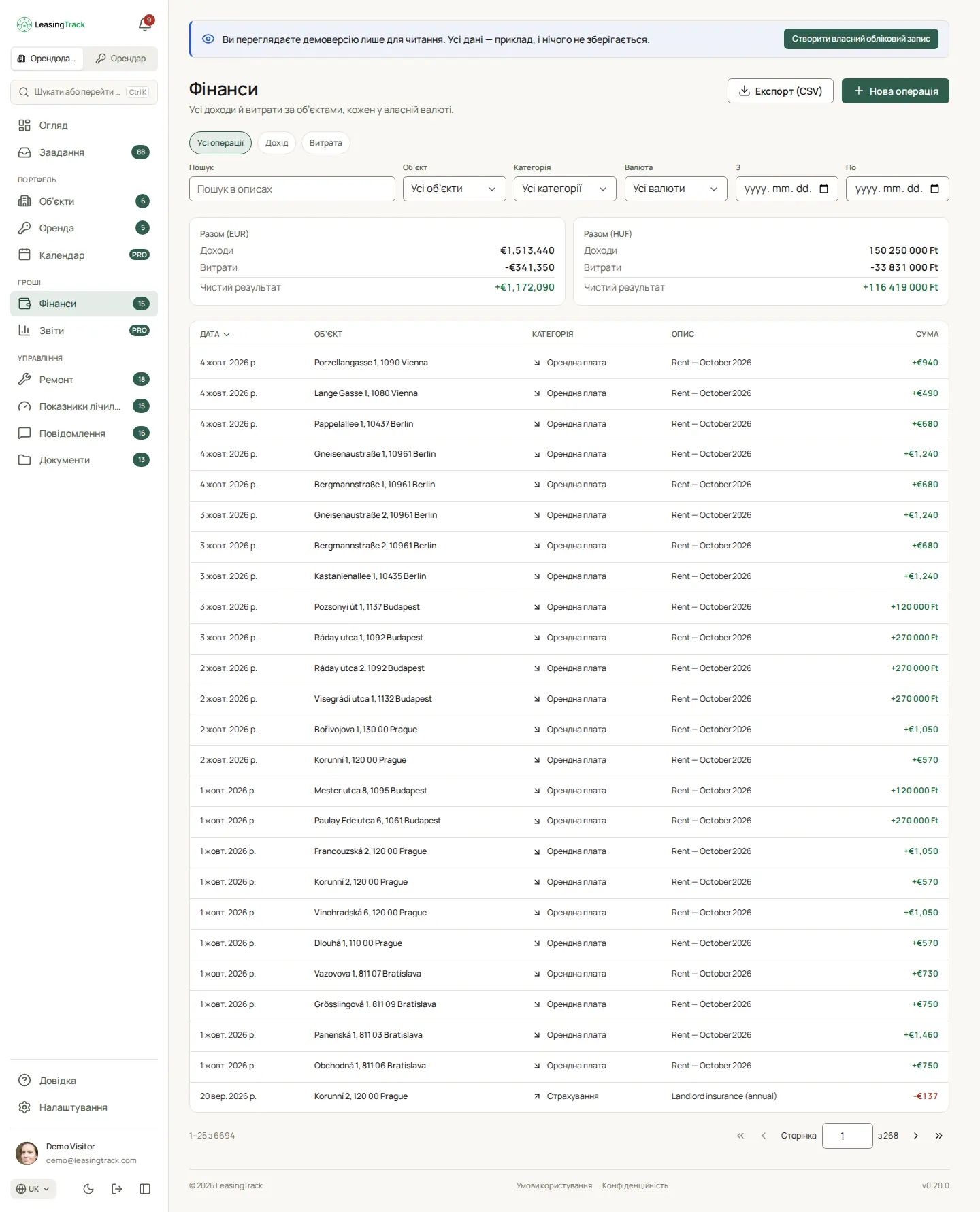The width and height of the screenshot is (980, 1212).
Task: Filter operations by 'Дохід'
Action: tap(277, 143)
